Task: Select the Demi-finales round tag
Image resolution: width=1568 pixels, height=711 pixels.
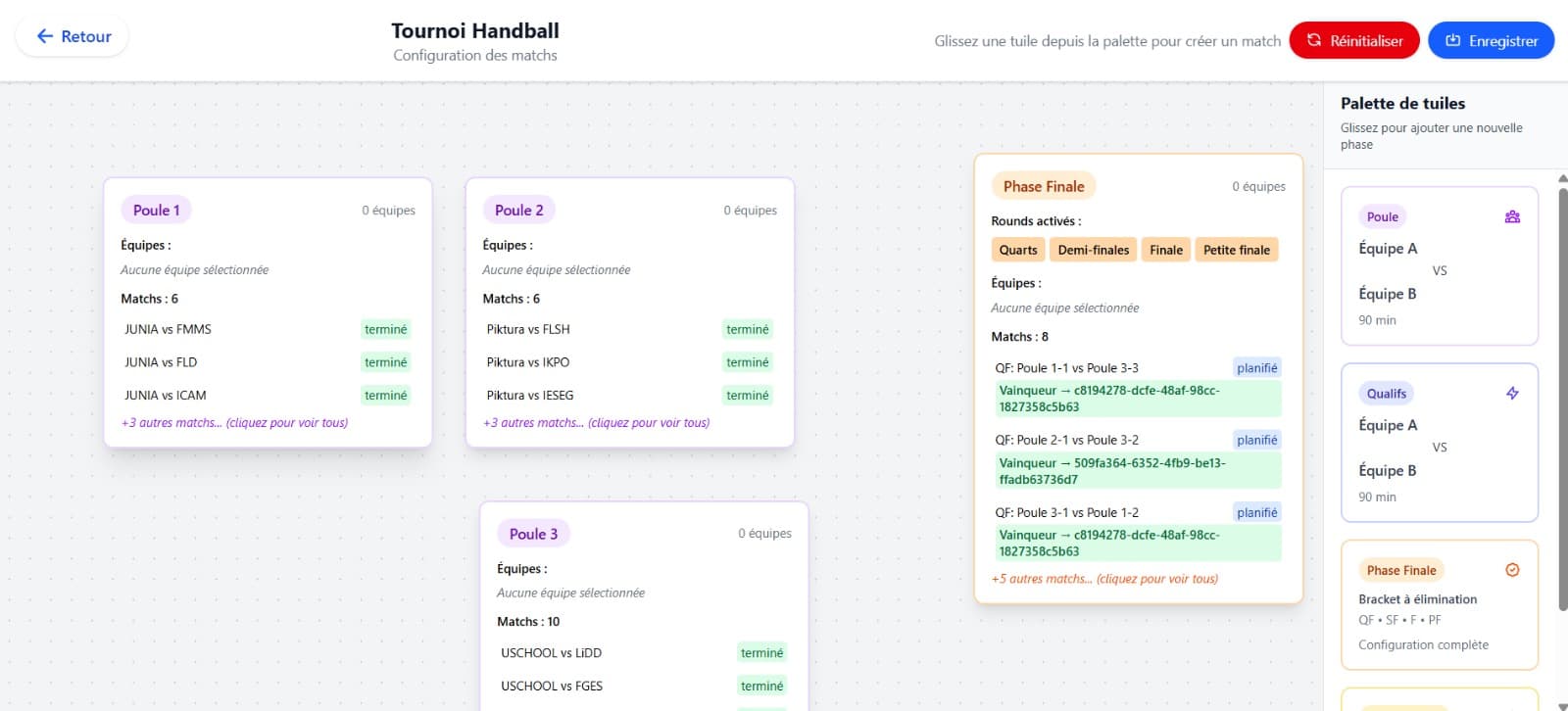Action: (x=1094, y=250)
